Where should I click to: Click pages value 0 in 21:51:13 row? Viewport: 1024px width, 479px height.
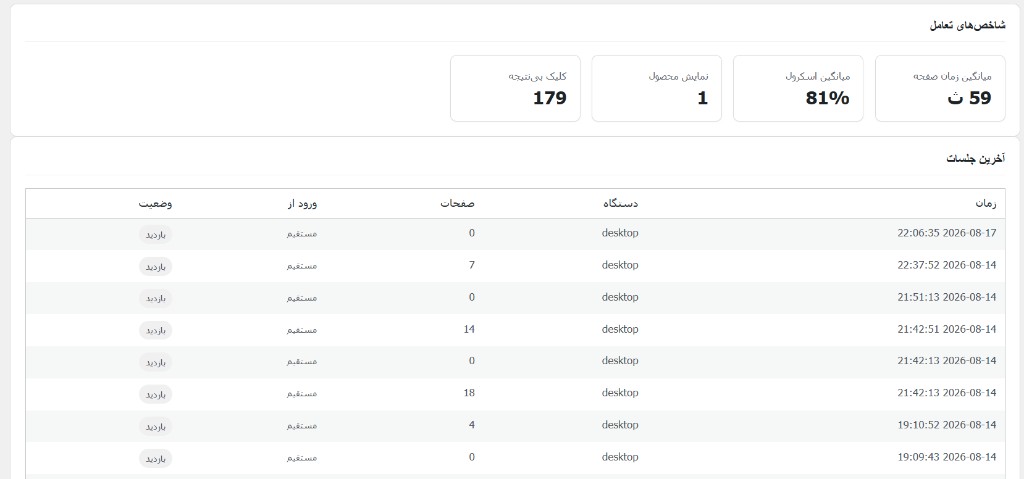[472, 297]
